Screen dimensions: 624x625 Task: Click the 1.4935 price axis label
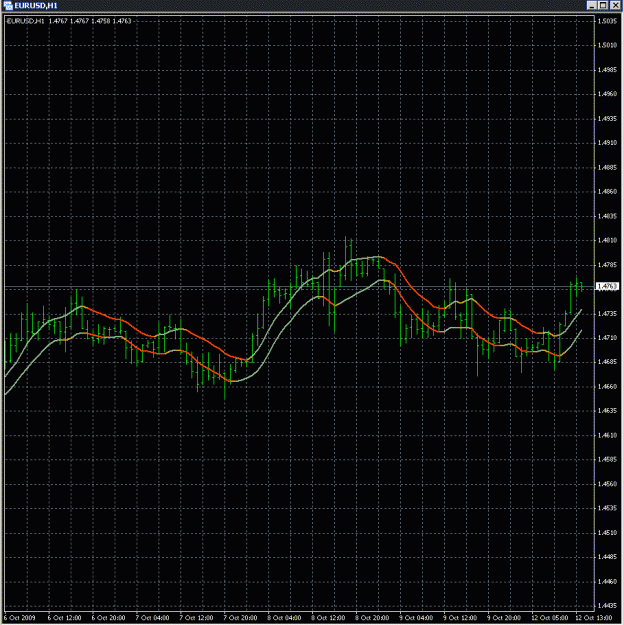[607, 119]
